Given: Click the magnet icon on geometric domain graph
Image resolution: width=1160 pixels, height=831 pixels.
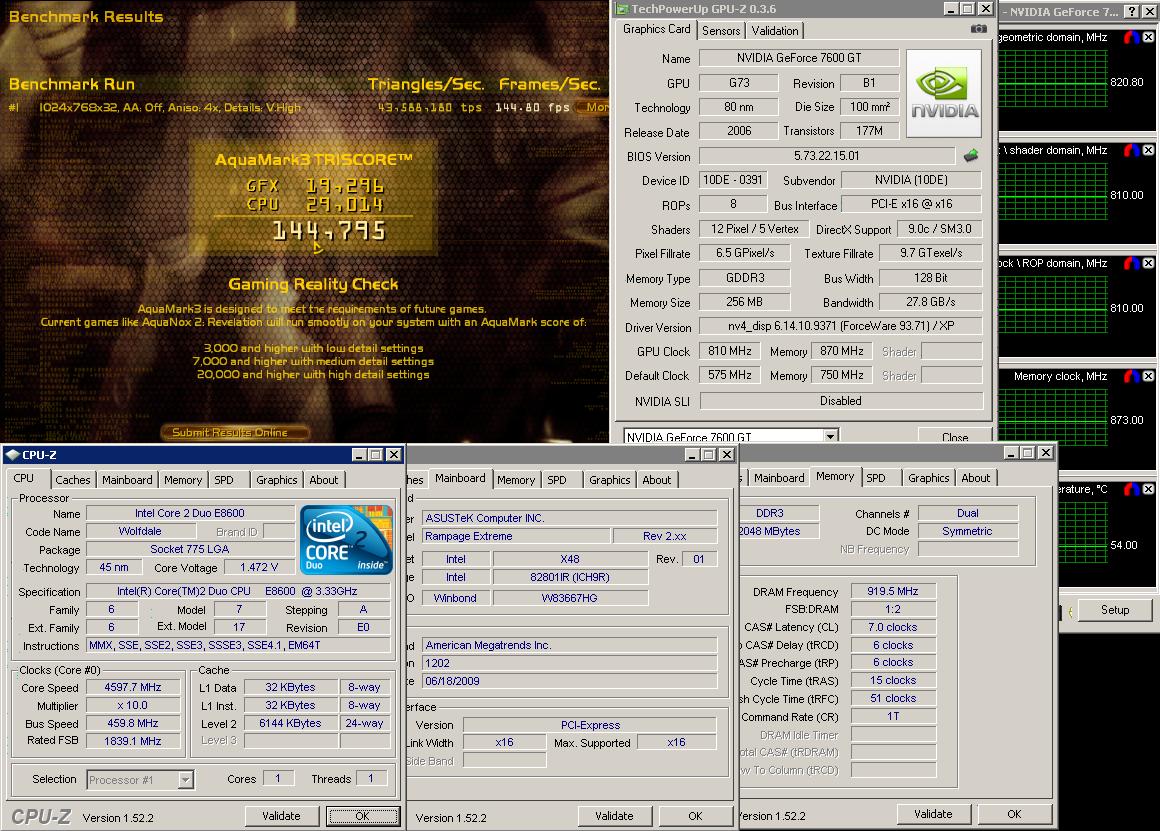Looking at the screenshot, I should click(x=1132, y=37).
